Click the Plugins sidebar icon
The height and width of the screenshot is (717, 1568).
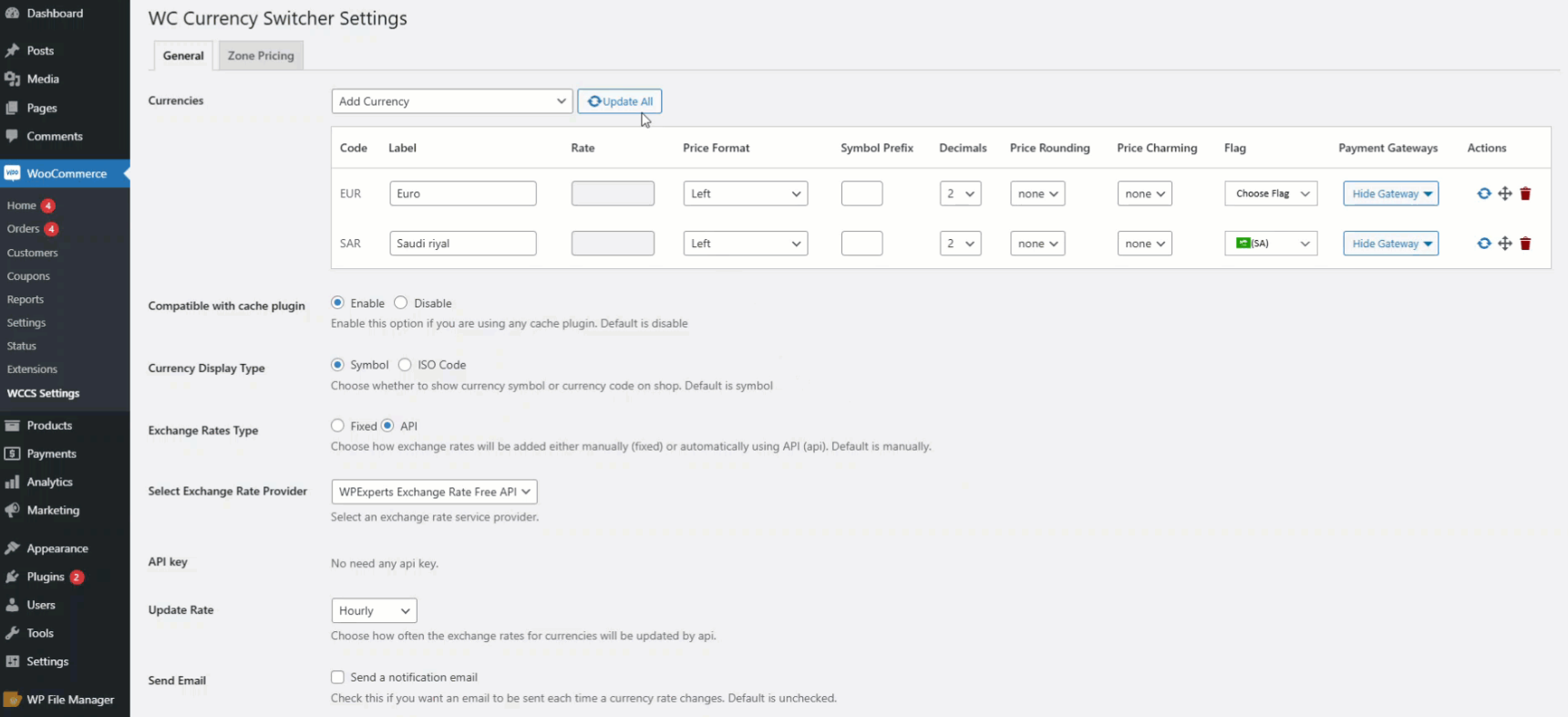click(x=12, y=577)
